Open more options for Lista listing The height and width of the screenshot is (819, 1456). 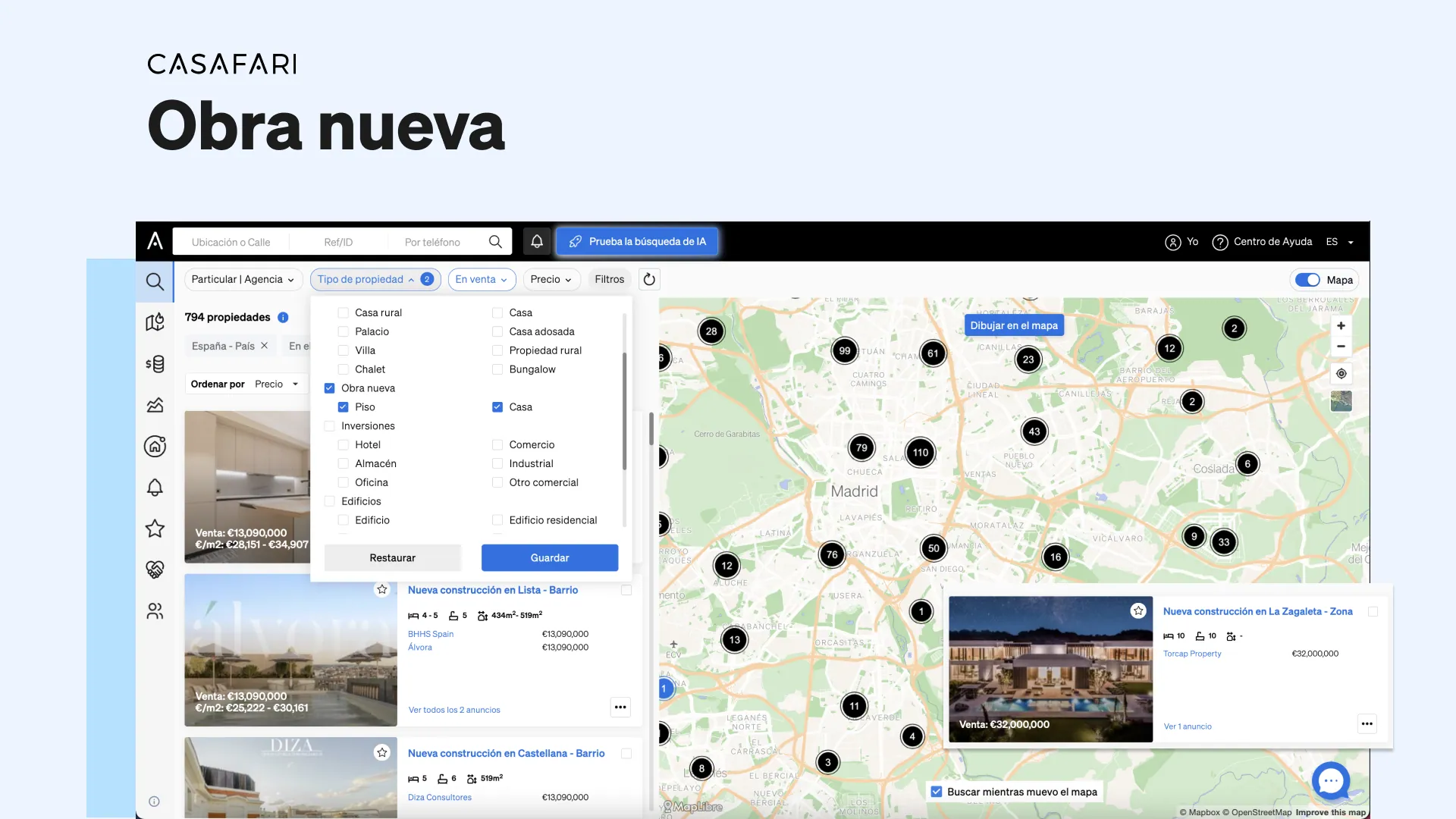tap(620, 707)
